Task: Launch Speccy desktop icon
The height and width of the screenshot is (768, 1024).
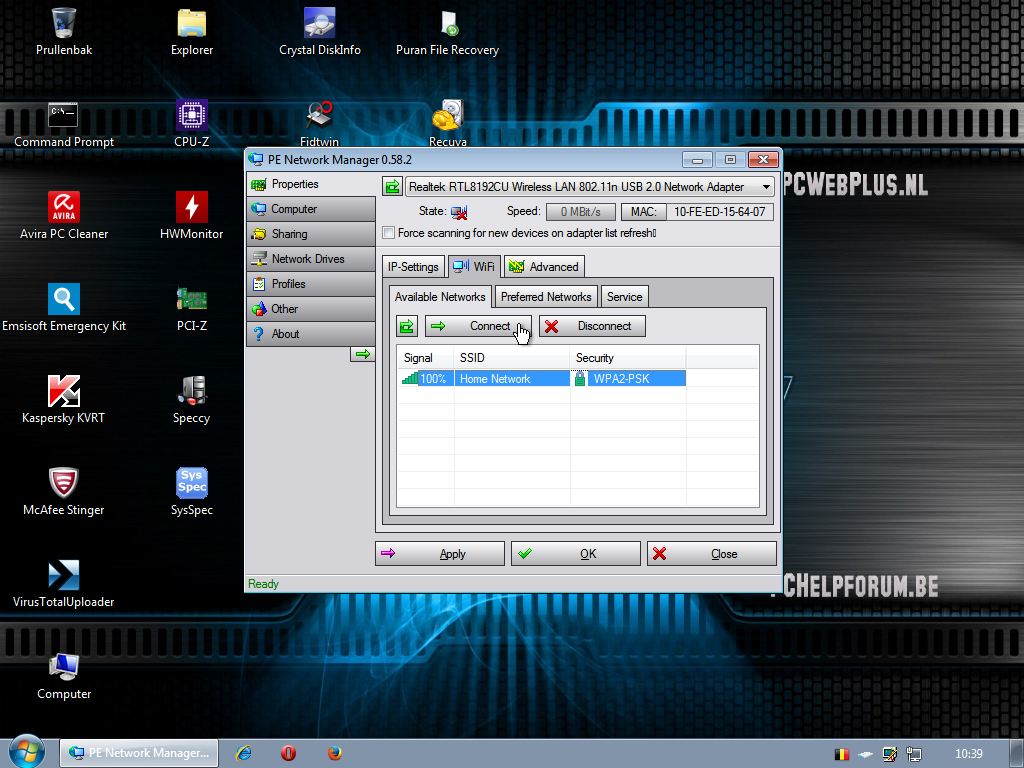Action: (x=191, y=400)
